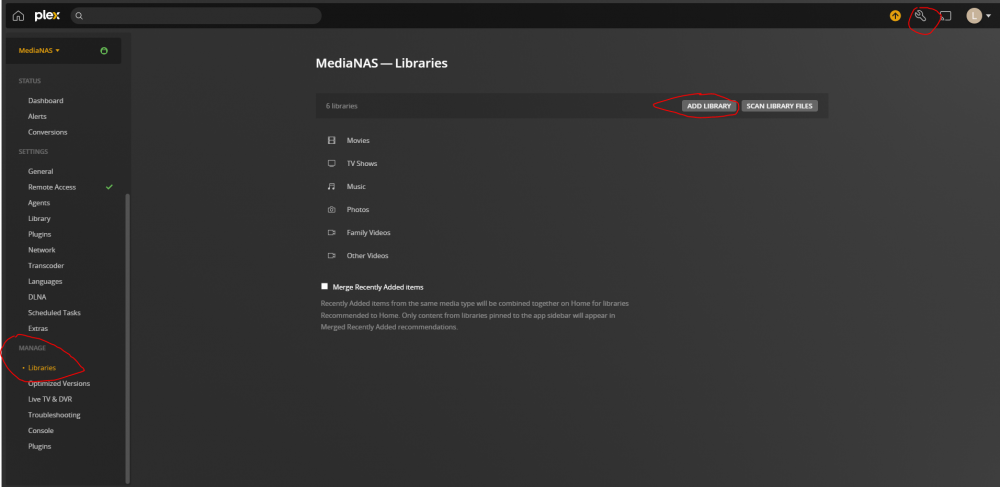Open Agents settings
Viewport: 1000px width, 487px height.
39,203
